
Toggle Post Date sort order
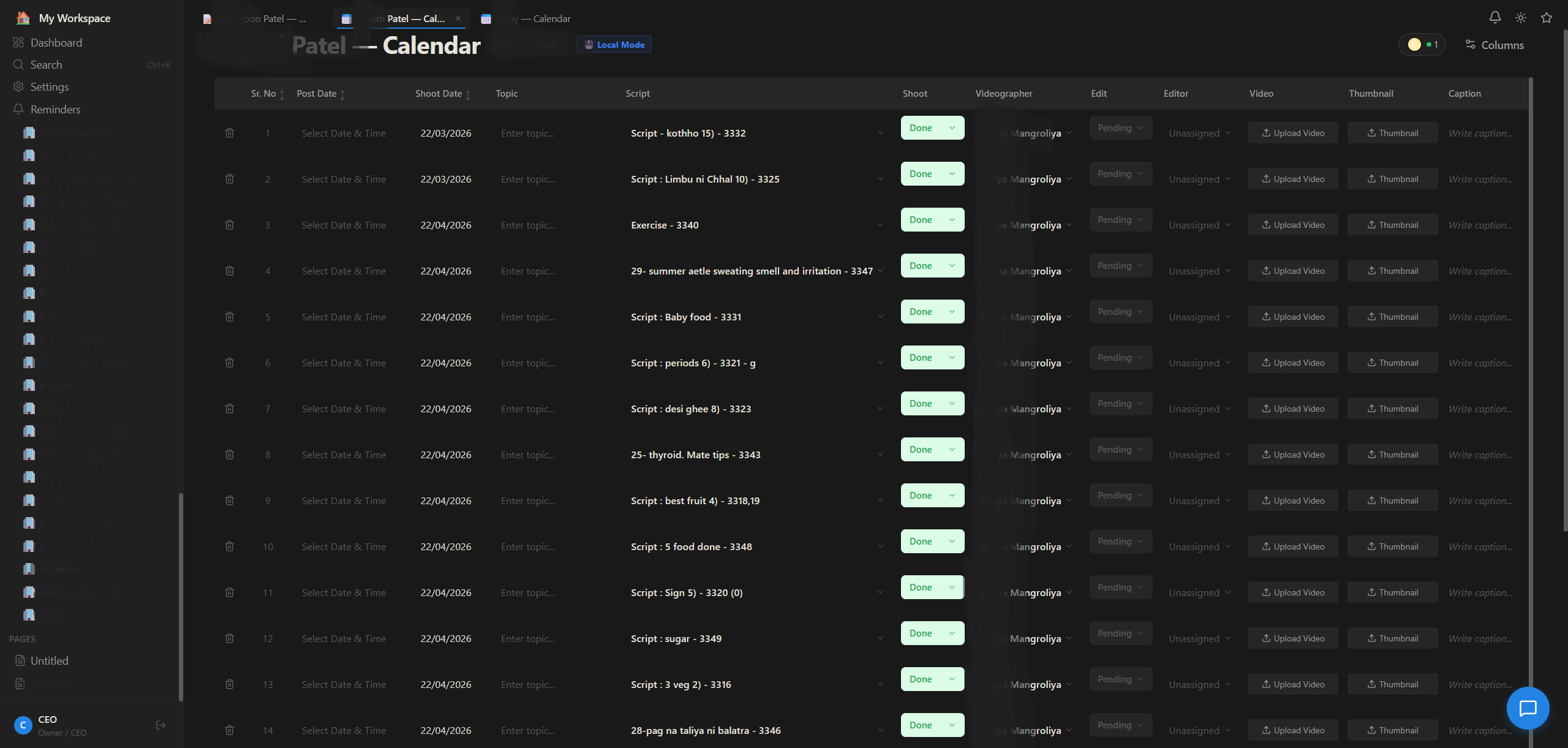coord(342,94)
